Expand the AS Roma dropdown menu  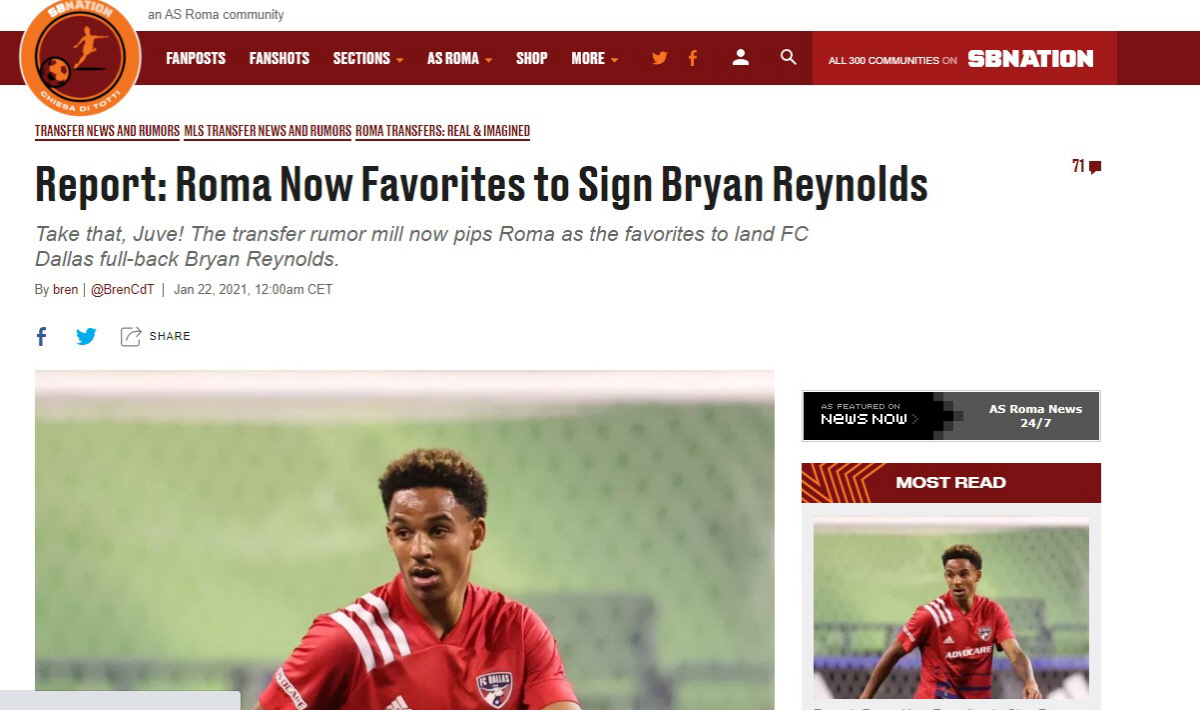459,58
